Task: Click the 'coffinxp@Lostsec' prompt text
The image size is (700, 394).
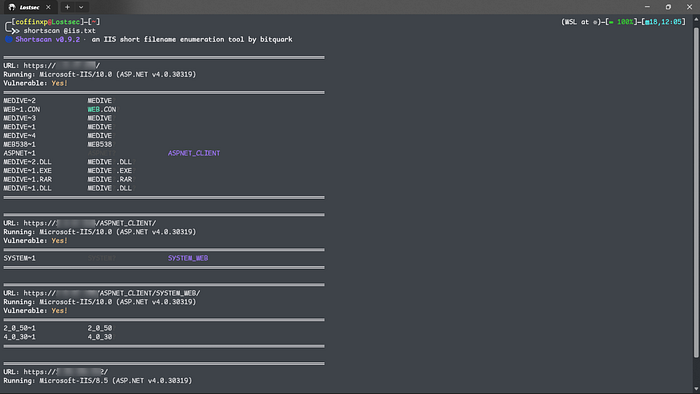Action: point(48,22)
